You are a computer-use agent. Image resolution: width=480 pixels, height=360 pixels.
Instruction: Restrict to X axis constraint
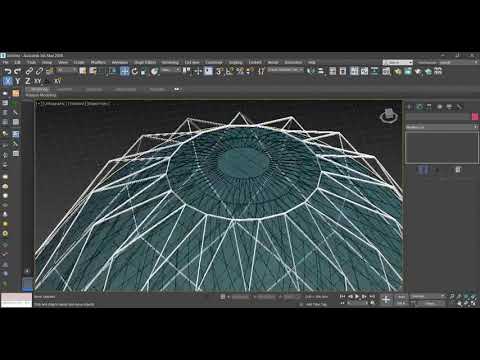(x=8, y=81)
